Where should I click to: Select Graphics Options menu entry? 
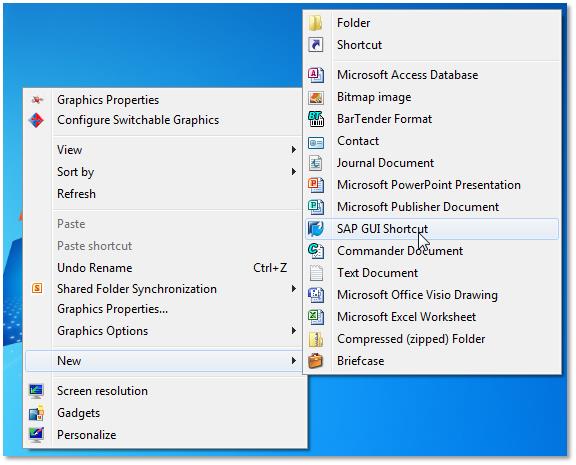pos(102,331)
